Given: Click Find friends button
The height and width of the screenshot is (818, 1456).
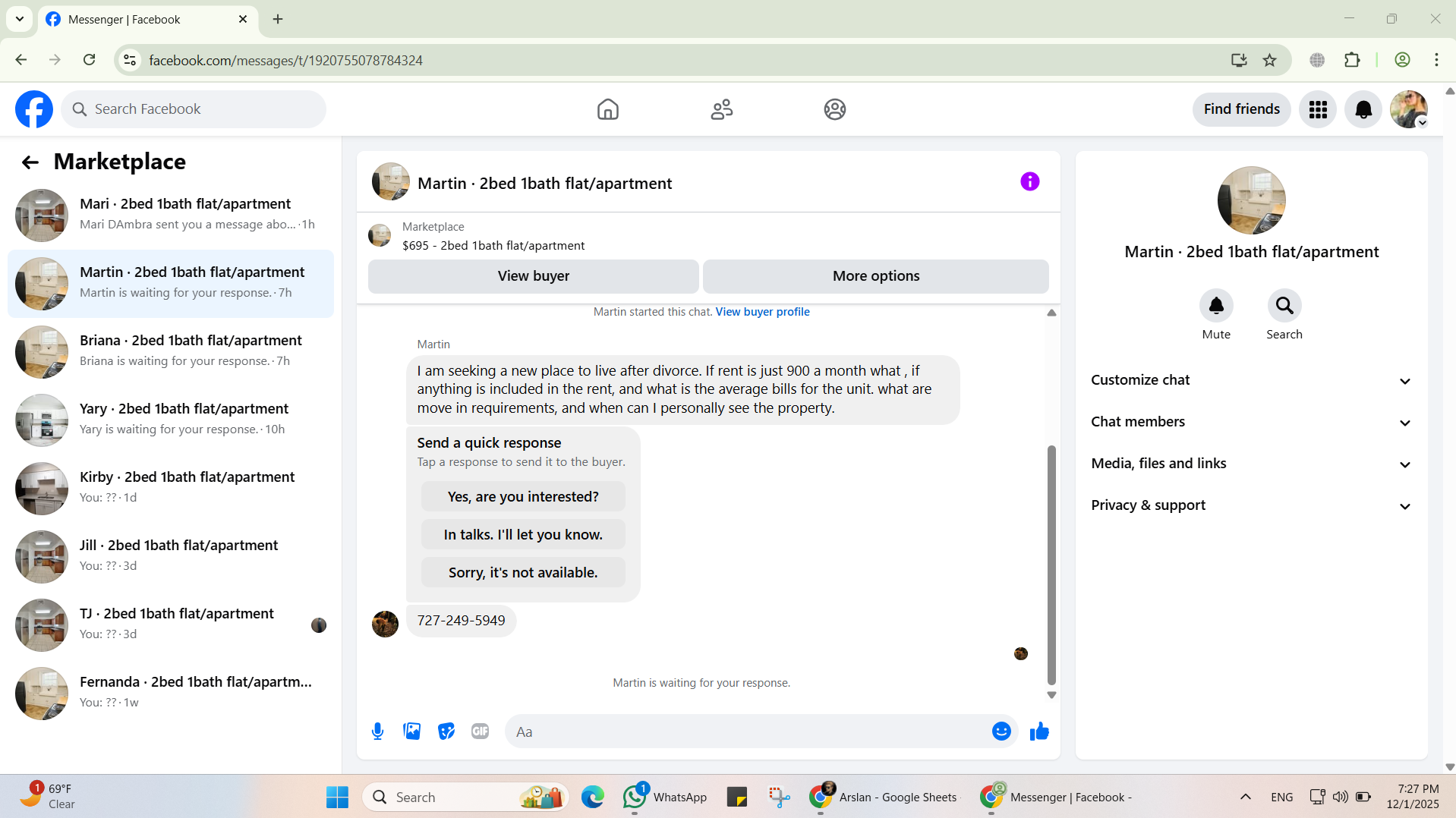Looking at the screenshot, I should click(x=1241, y=109).
